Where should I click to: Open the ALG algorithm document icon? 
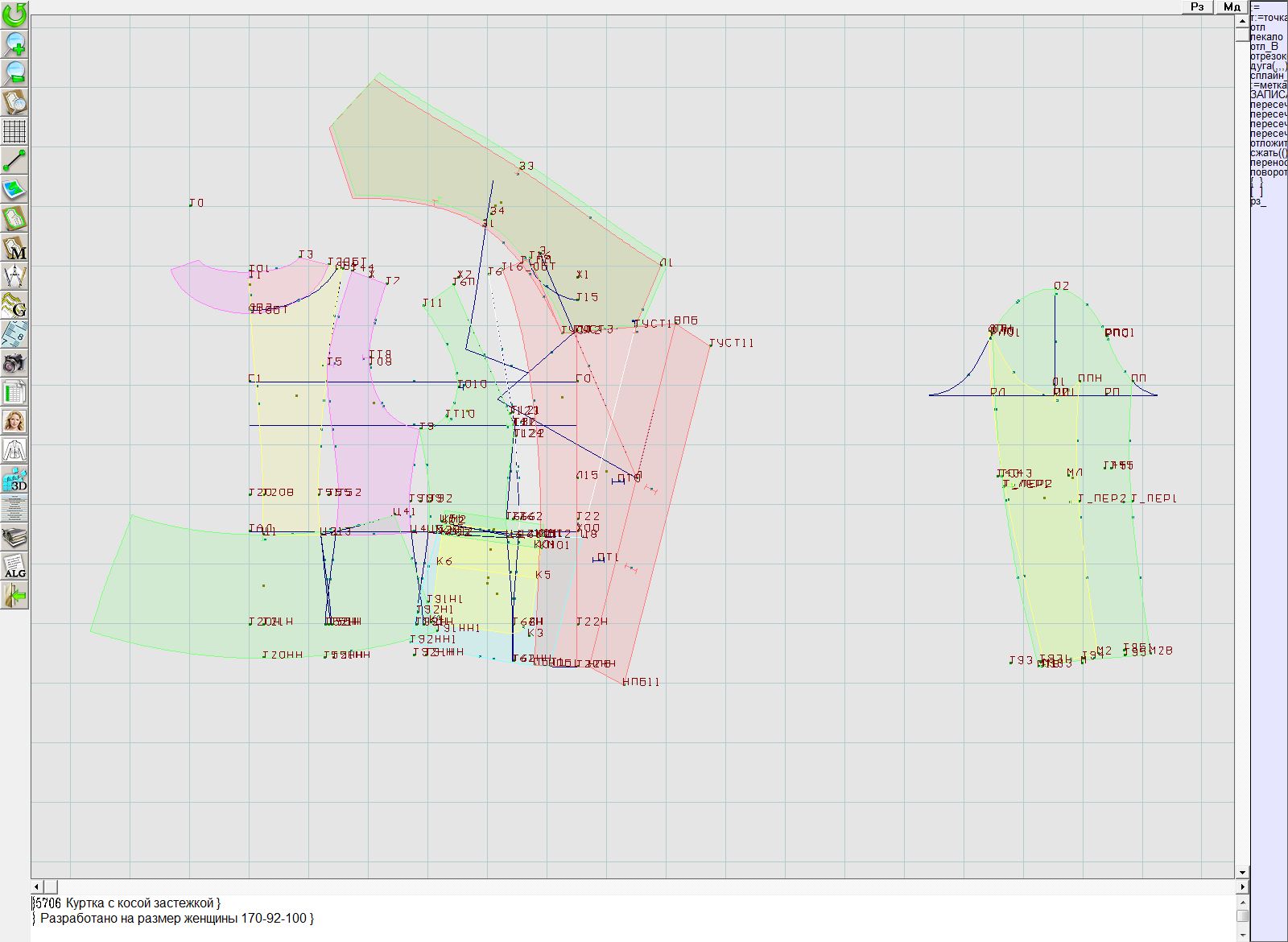pyautogui.click(x=14, y=566)
